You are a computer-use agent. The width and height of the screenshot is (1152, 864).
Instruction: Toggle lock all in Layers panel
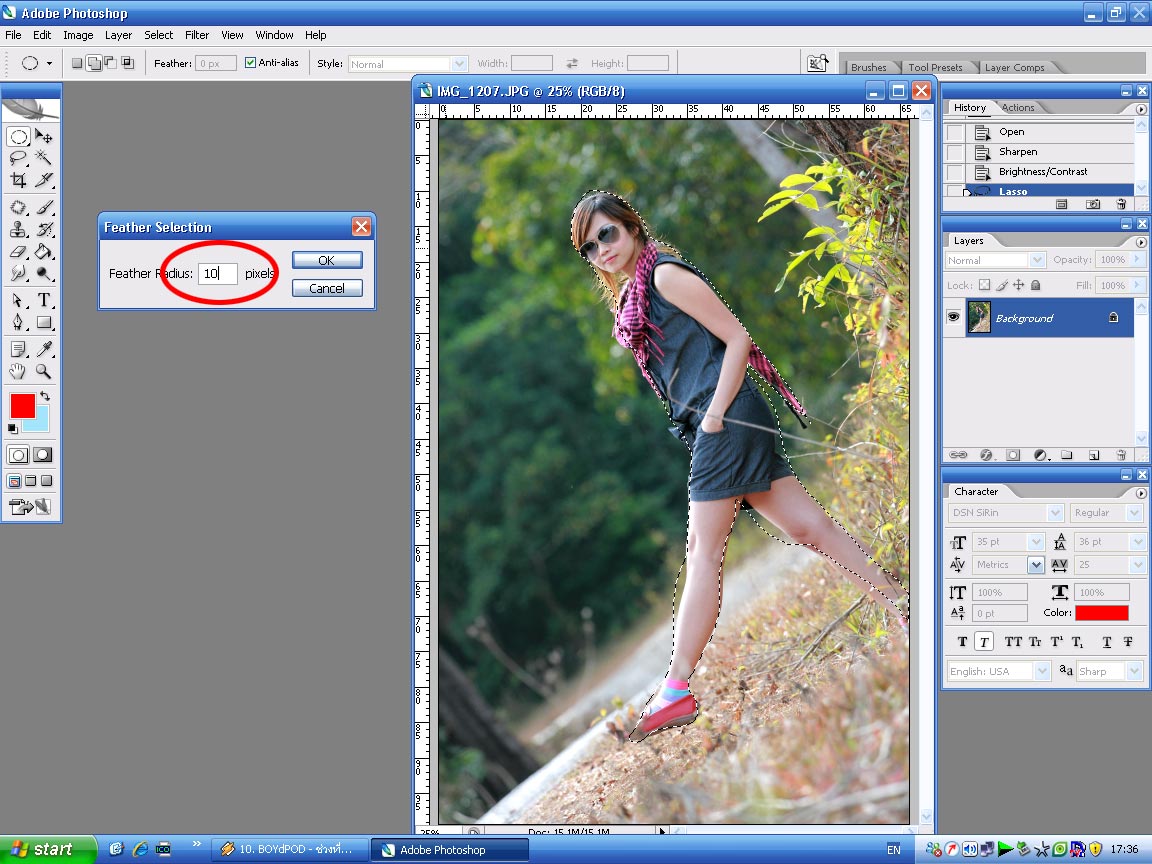1035,285
